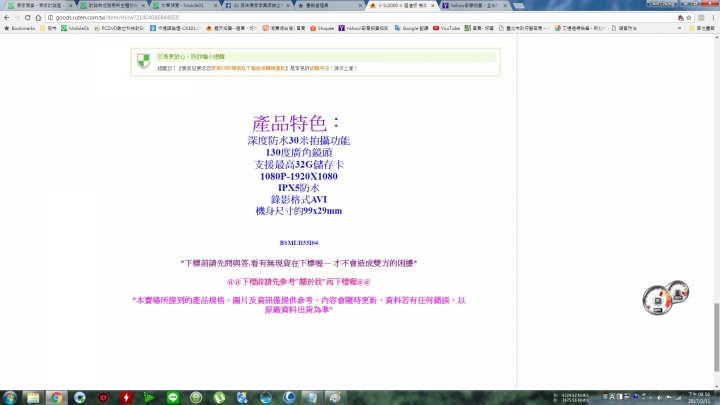Open the LINE app from the taskbar

click(x=173, y=398)
